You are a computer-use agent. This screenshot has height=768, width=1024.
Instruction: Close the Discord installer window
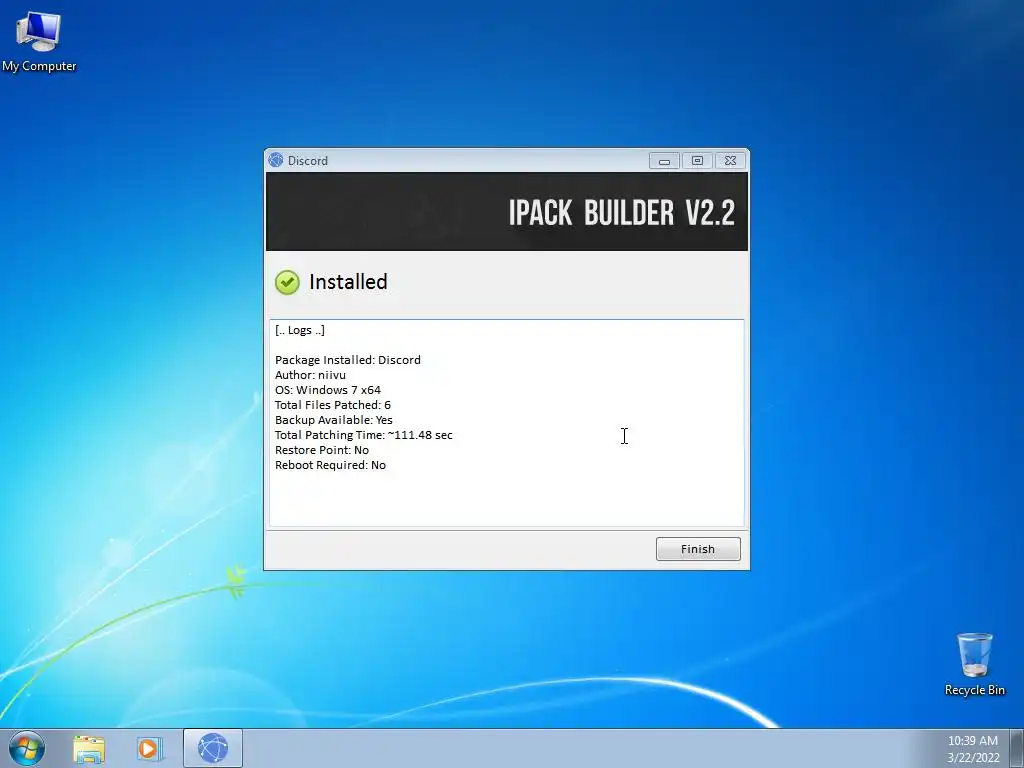pyautogui.click(x=731, y=161)
